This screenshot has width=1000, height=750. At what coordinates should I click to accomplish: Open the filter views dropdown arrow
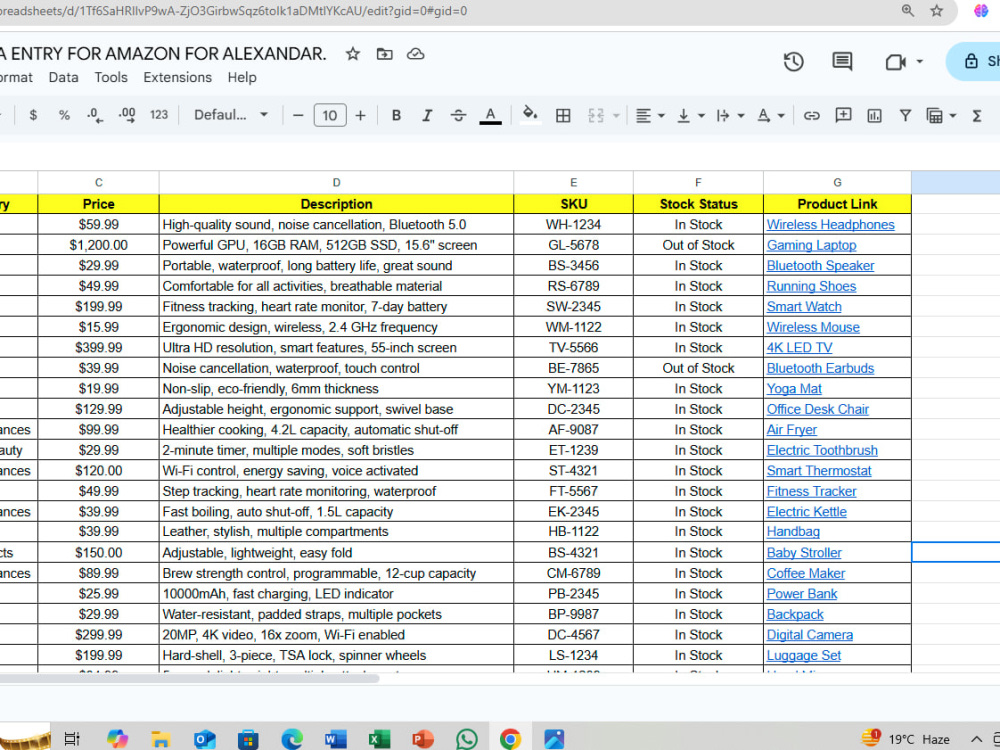coord(953,116)
